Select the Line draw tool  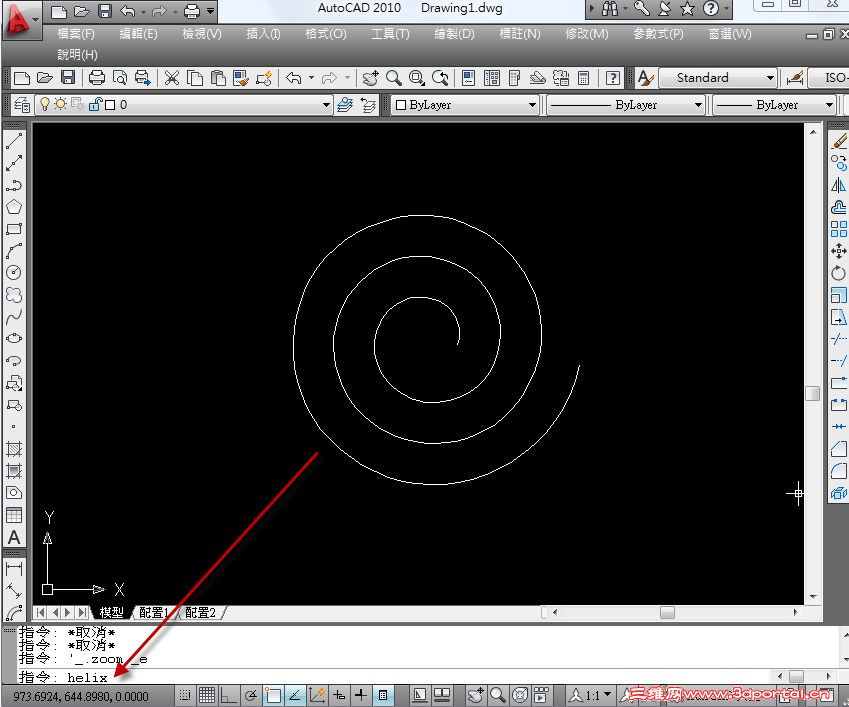point(14,141)
